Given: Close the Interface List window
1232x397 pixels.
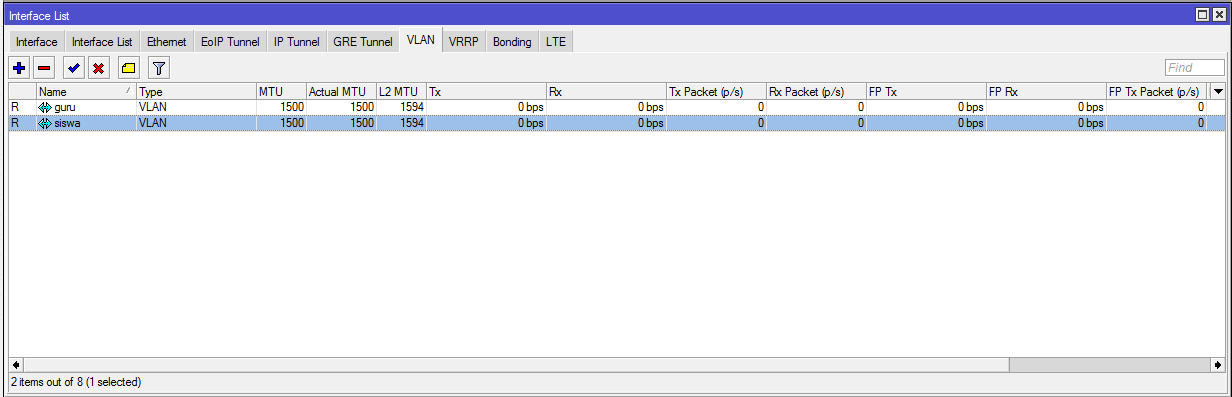Looking at the screenshot, I should pyautogui.click(x=1218, y=15).
